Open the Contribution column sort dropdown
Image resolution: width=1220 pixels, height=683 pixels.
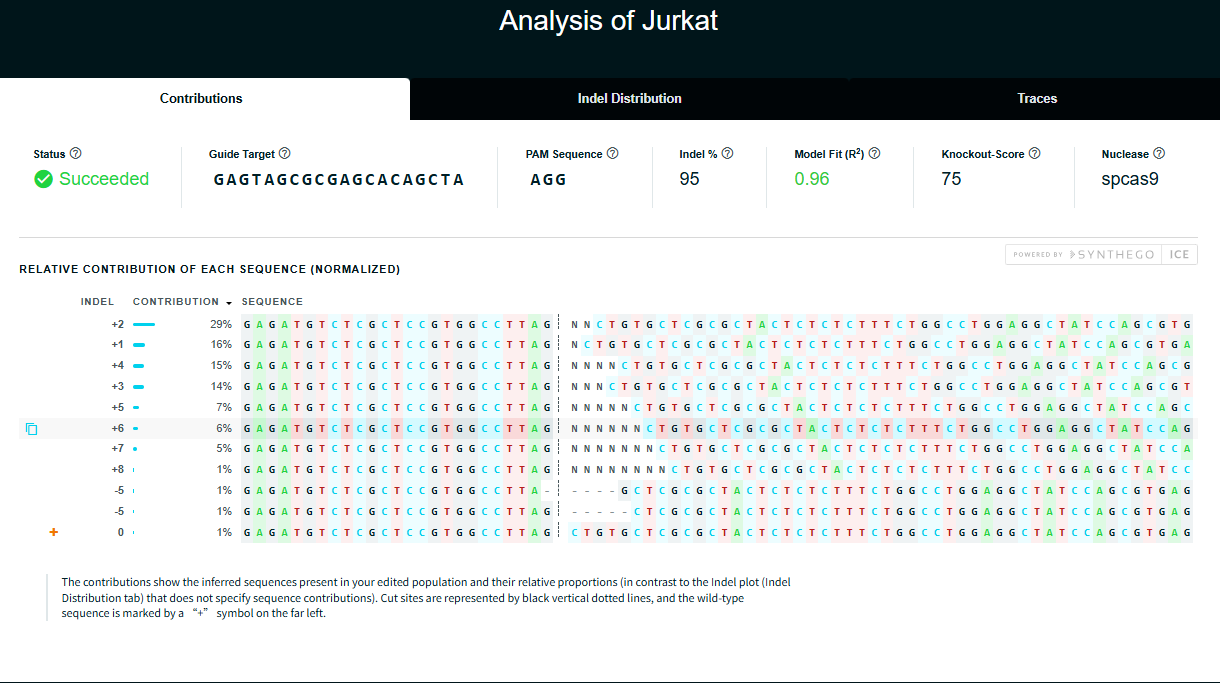pyautogui.click(x=228, y=301)
